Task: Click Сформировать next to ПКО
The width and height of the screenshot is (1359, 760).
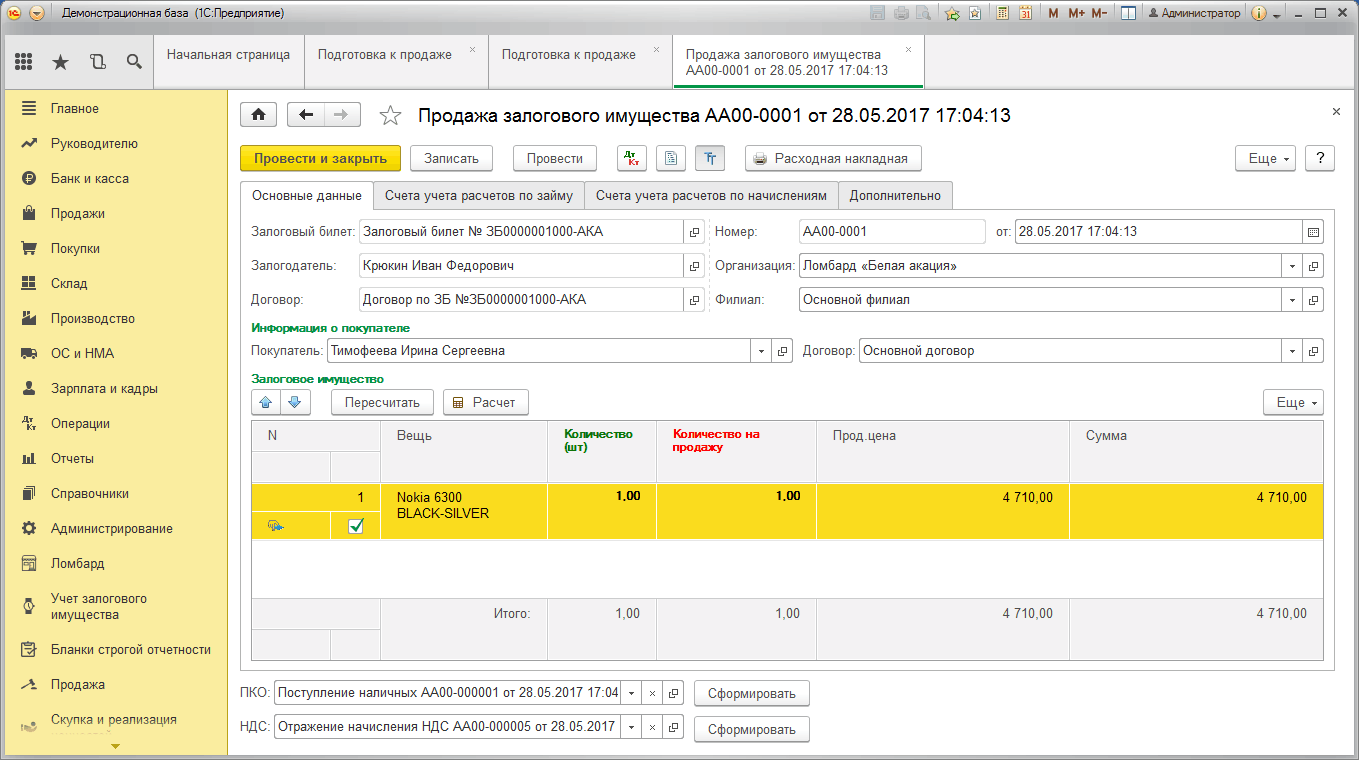Action: [752, 693]
